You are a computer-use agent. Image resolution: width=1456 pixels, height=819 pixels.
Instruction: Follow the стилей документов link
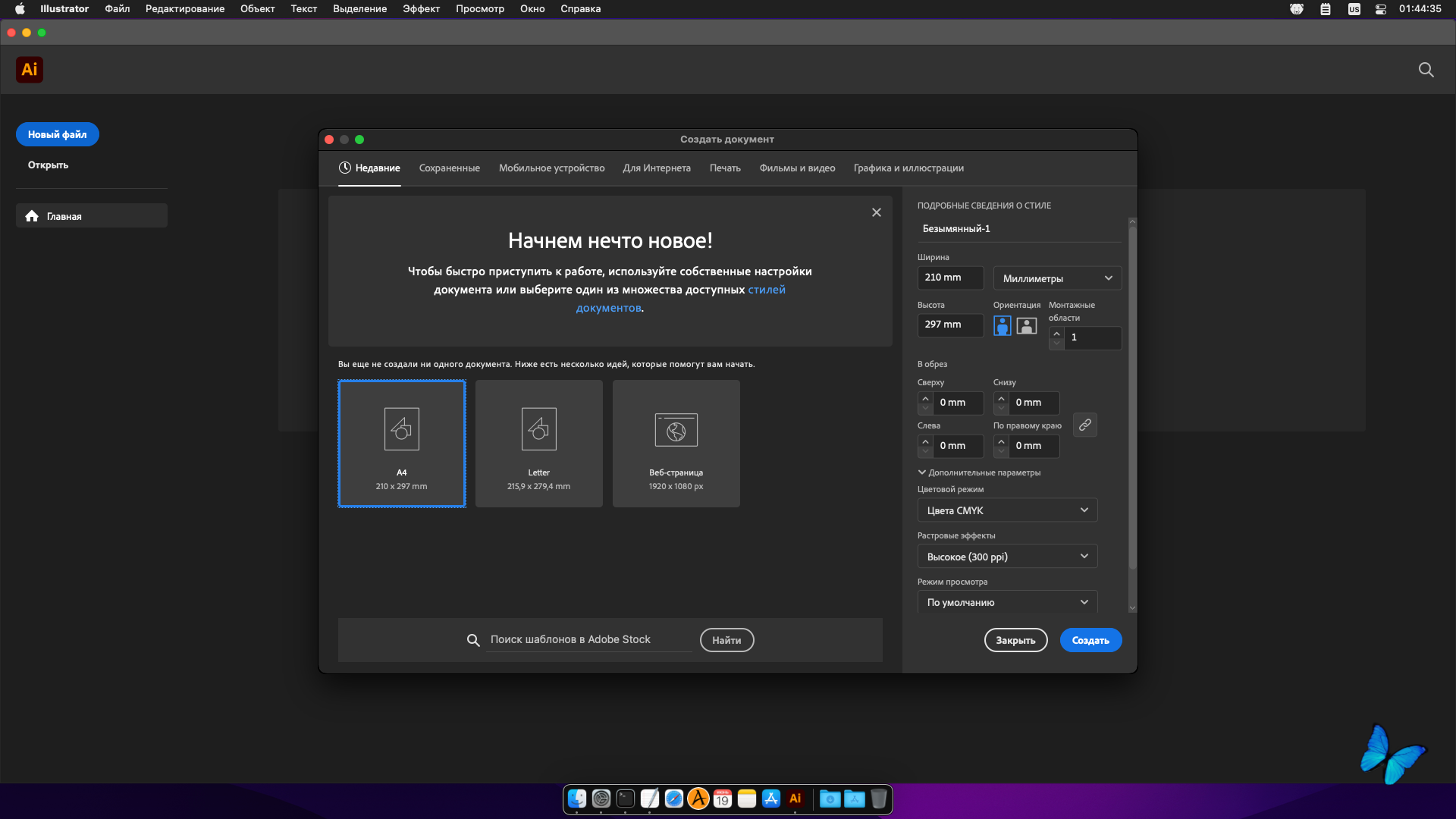click(x=767, y=290)
